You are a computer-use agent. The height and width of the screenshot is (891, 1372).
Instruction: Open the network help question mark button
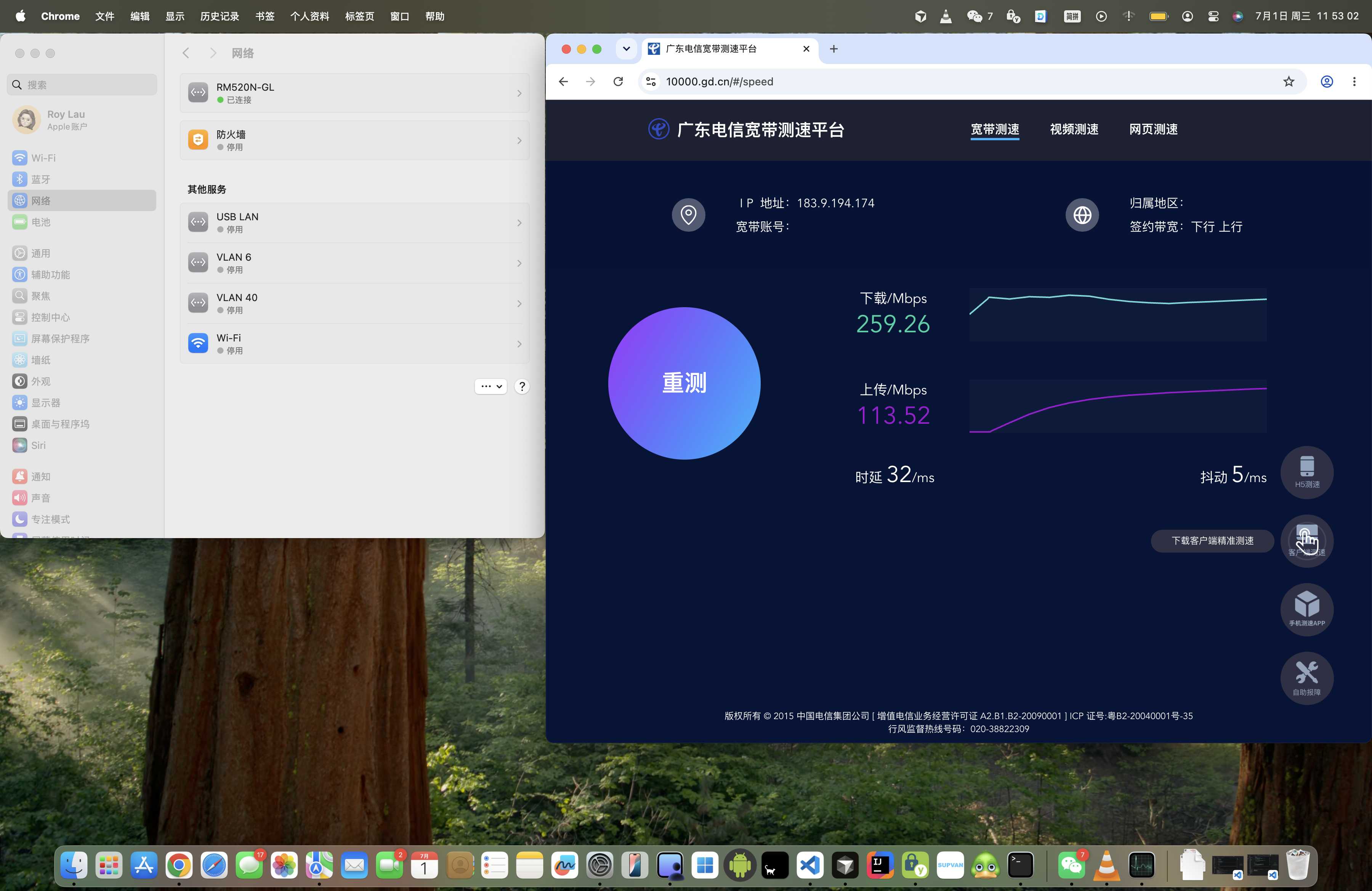pyautogui.click(x=522, y=387)
